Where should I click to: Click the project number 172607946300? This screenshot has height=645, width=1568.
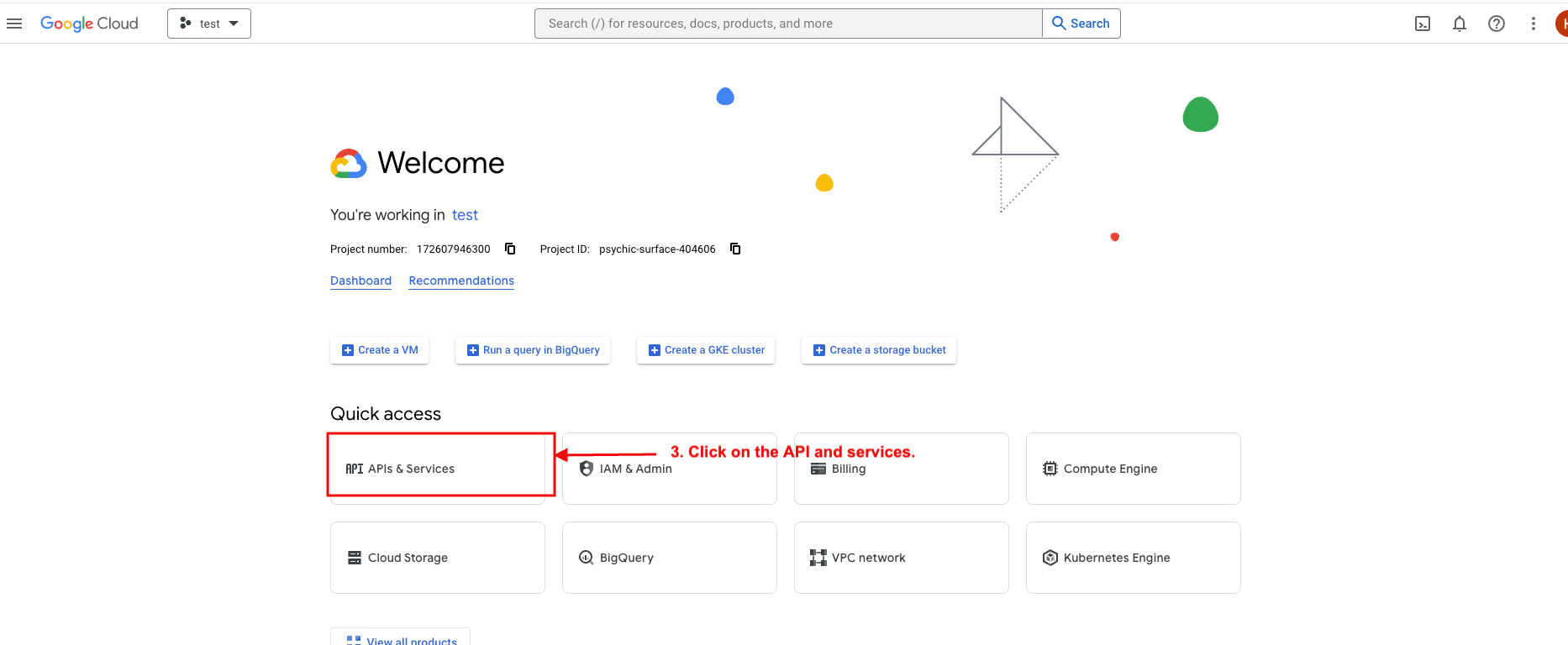click(454, 249)
